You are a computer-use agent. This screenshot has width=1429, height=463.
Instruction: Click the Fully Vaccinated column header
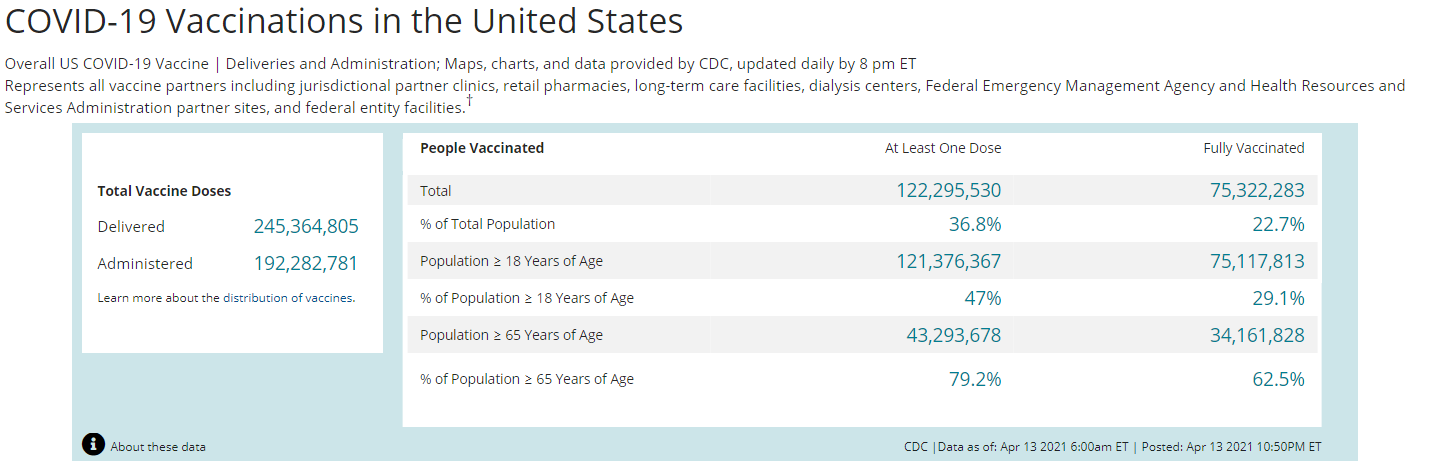(1253, 148)
